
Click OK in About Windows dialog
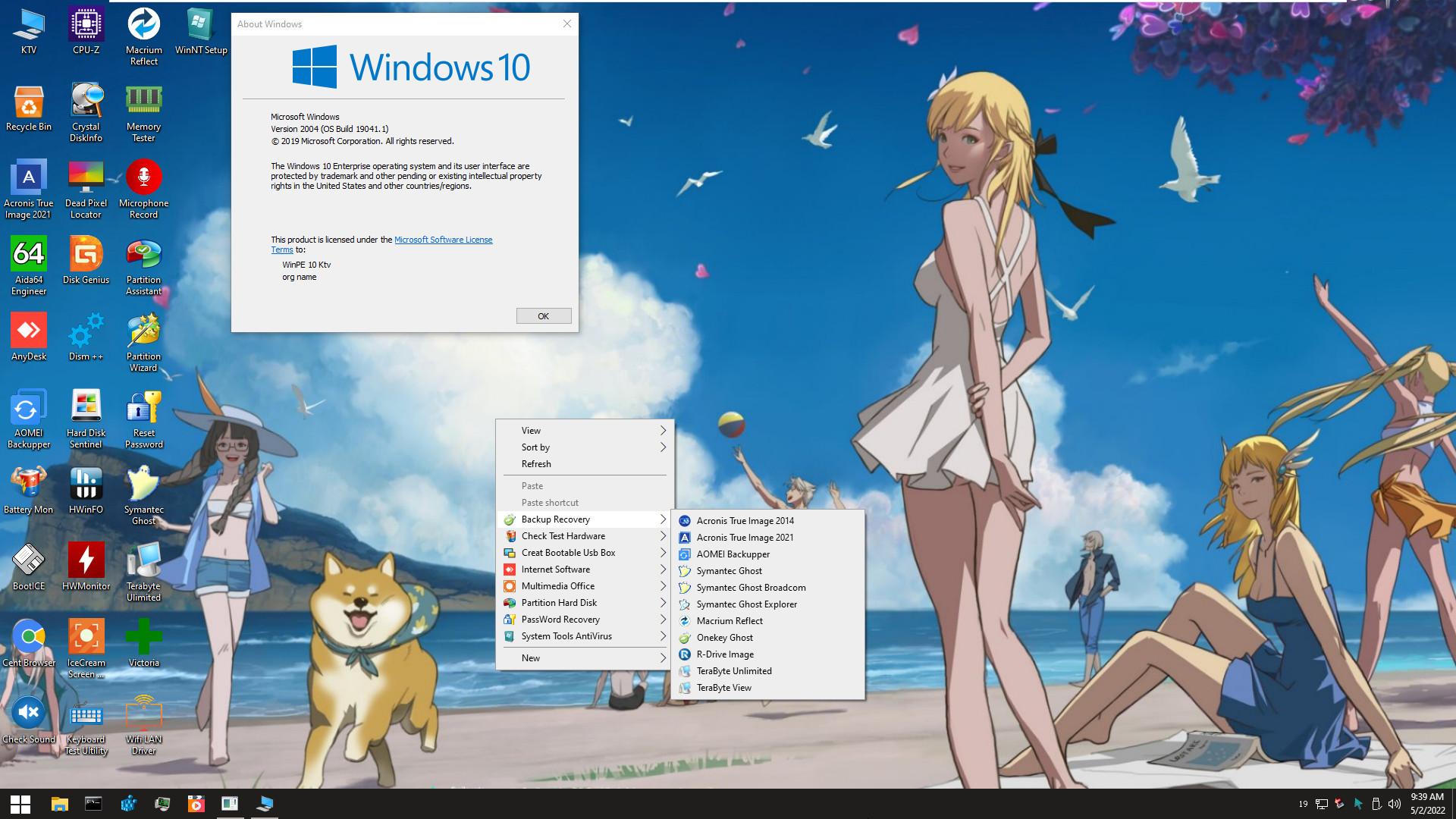(544, 316)
